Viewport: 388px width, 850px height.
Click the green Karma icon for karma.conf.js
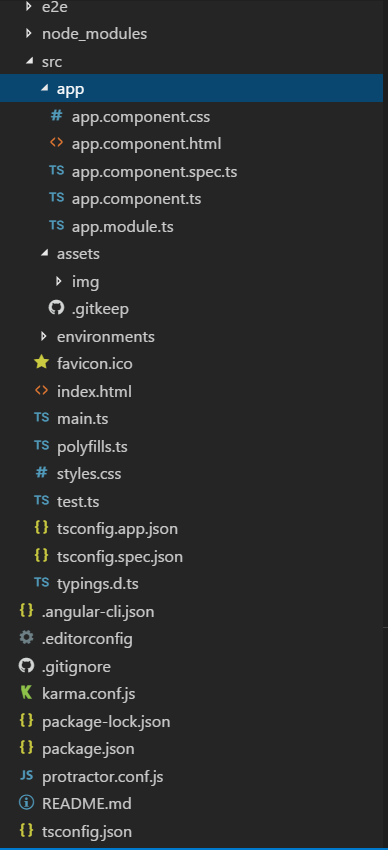[26, 693]
